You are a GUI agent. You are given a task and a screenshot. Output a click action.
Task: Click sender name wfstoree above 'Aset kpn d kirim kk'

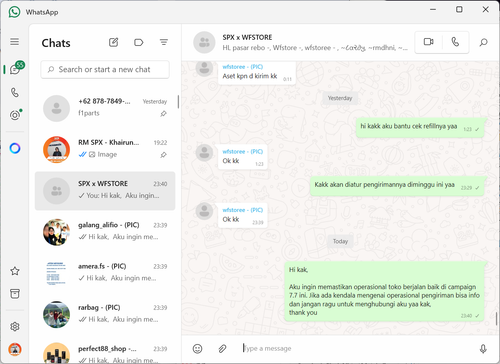tap(243, 67)
